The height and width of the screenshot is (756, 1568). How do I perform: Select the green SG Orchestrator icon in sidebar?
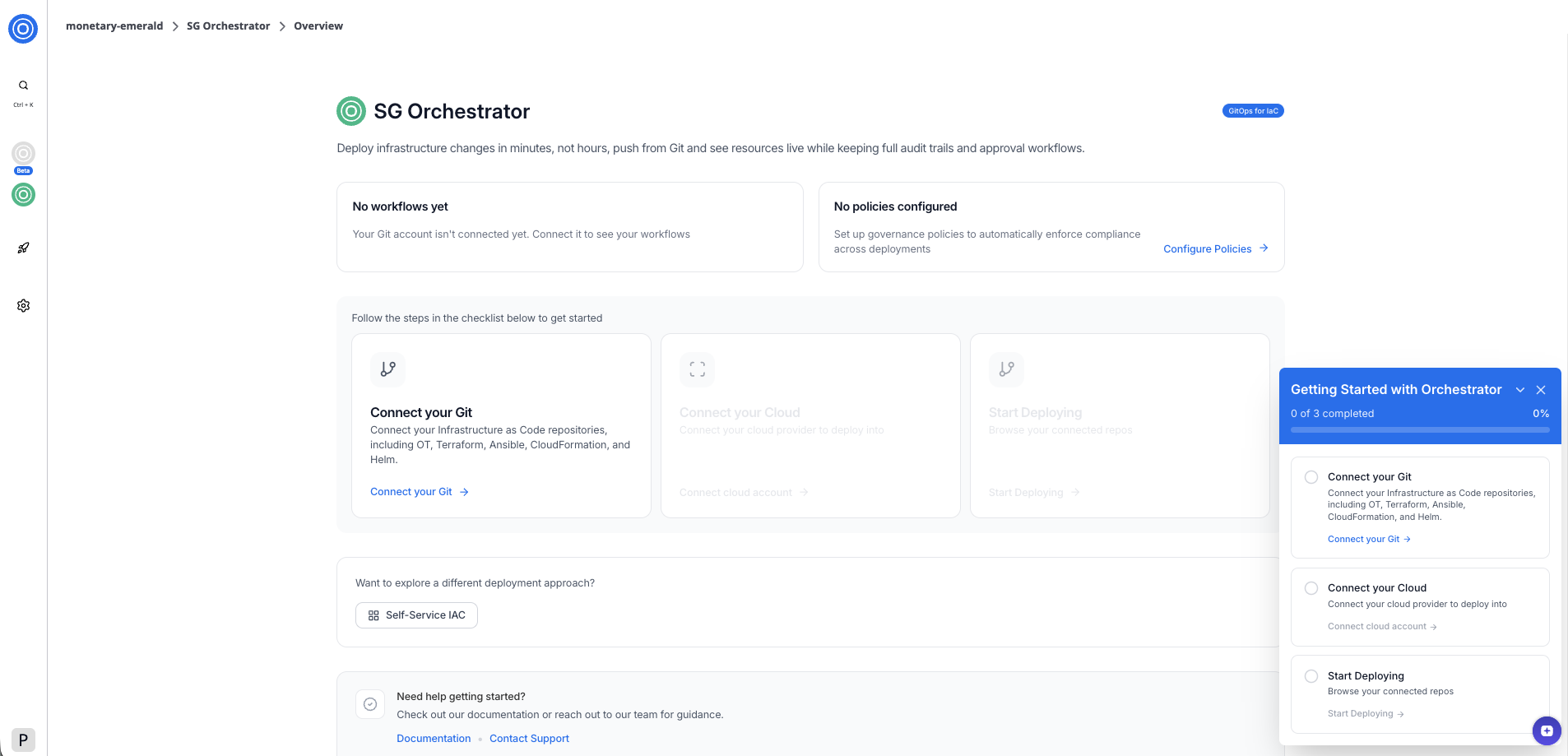pyautogui.click(x=22, y=195)
